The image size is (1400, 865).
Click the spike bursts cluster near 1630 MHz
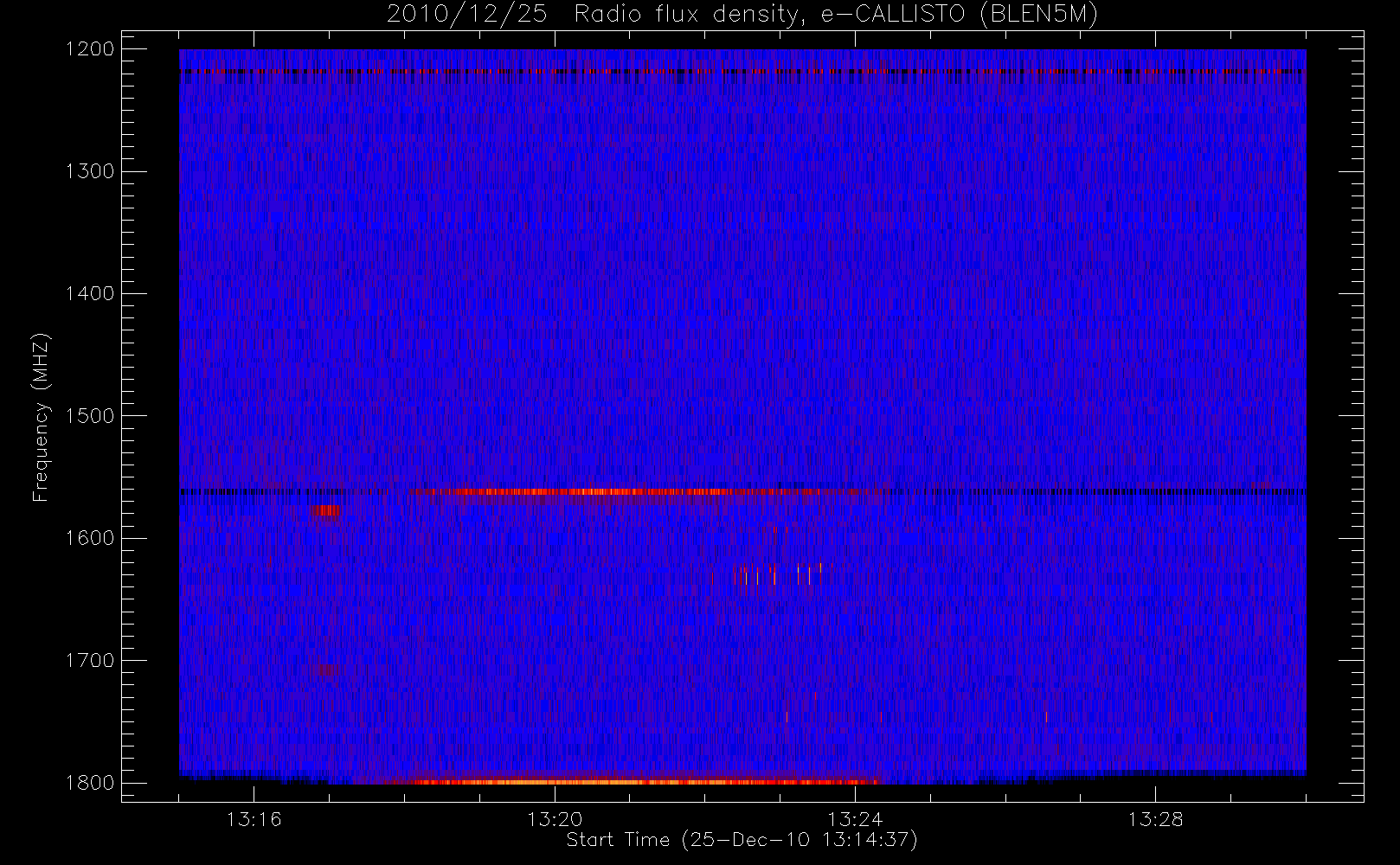tap(780, 574)
